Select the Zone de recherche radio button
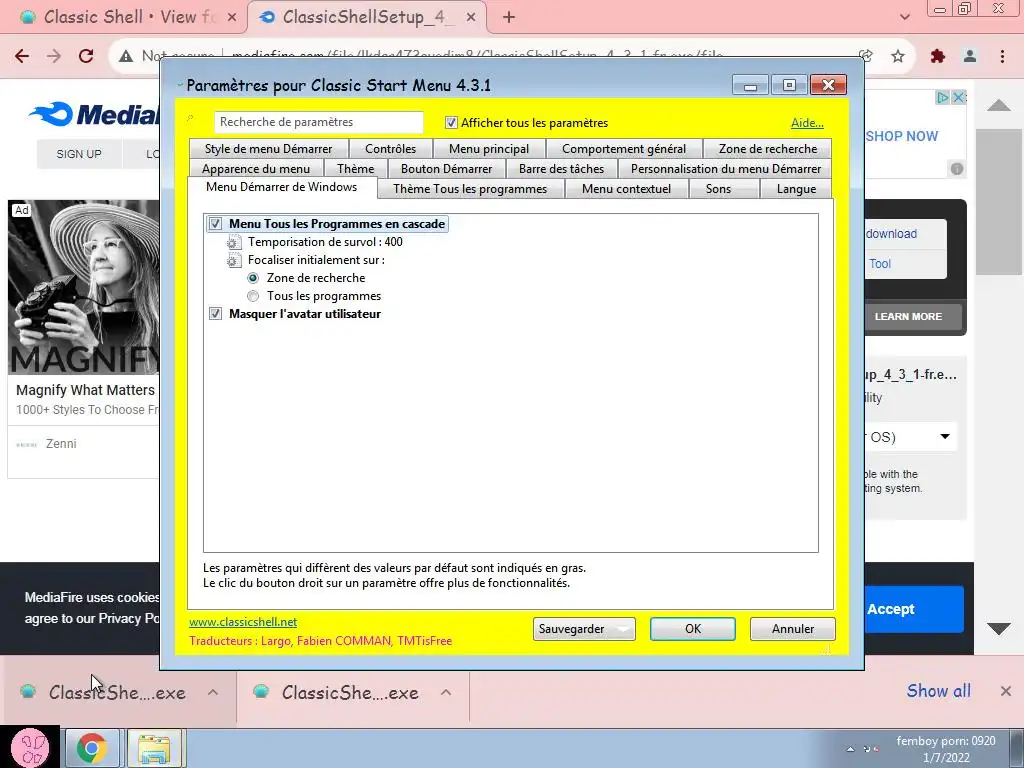The height and width of the screenshot is (768, 1024). tap(253, 278)
